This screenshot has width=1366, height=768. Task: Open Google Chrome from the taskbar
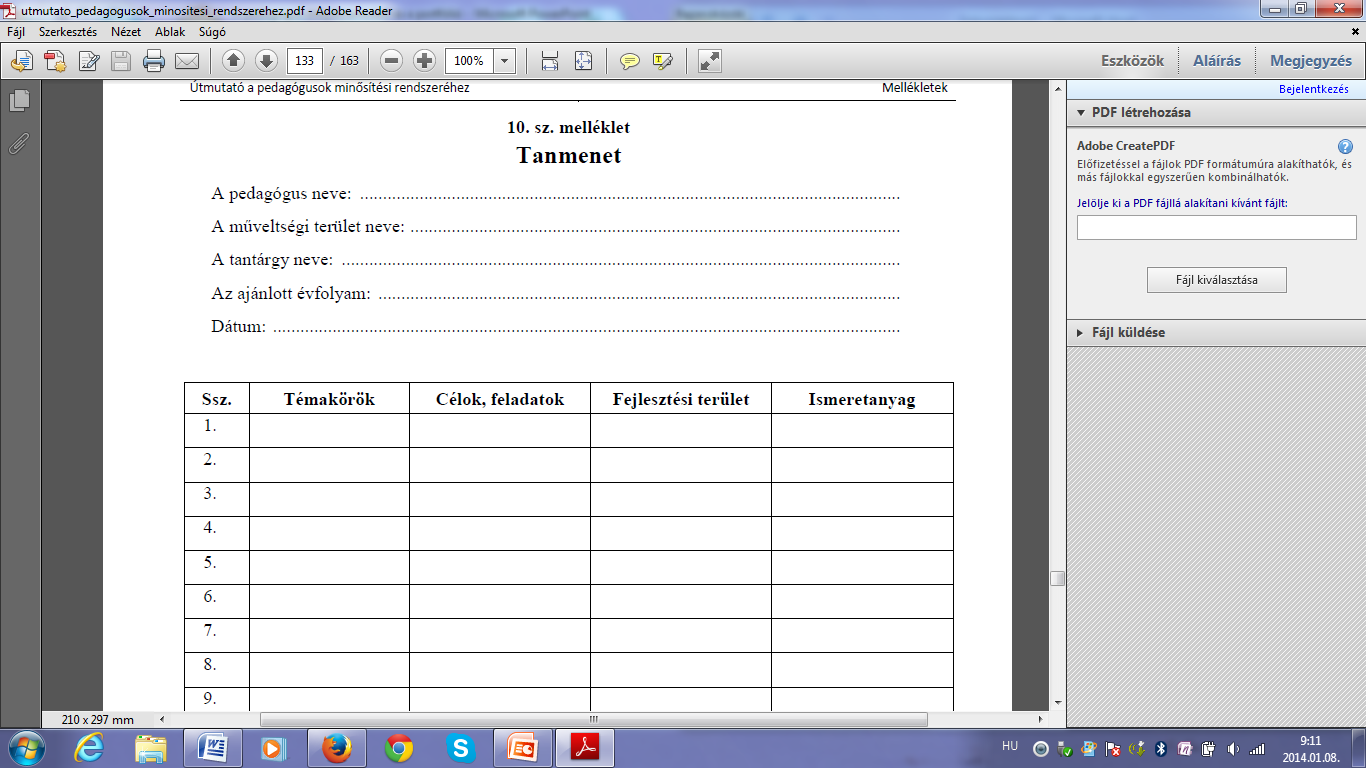tap(399, 747)
